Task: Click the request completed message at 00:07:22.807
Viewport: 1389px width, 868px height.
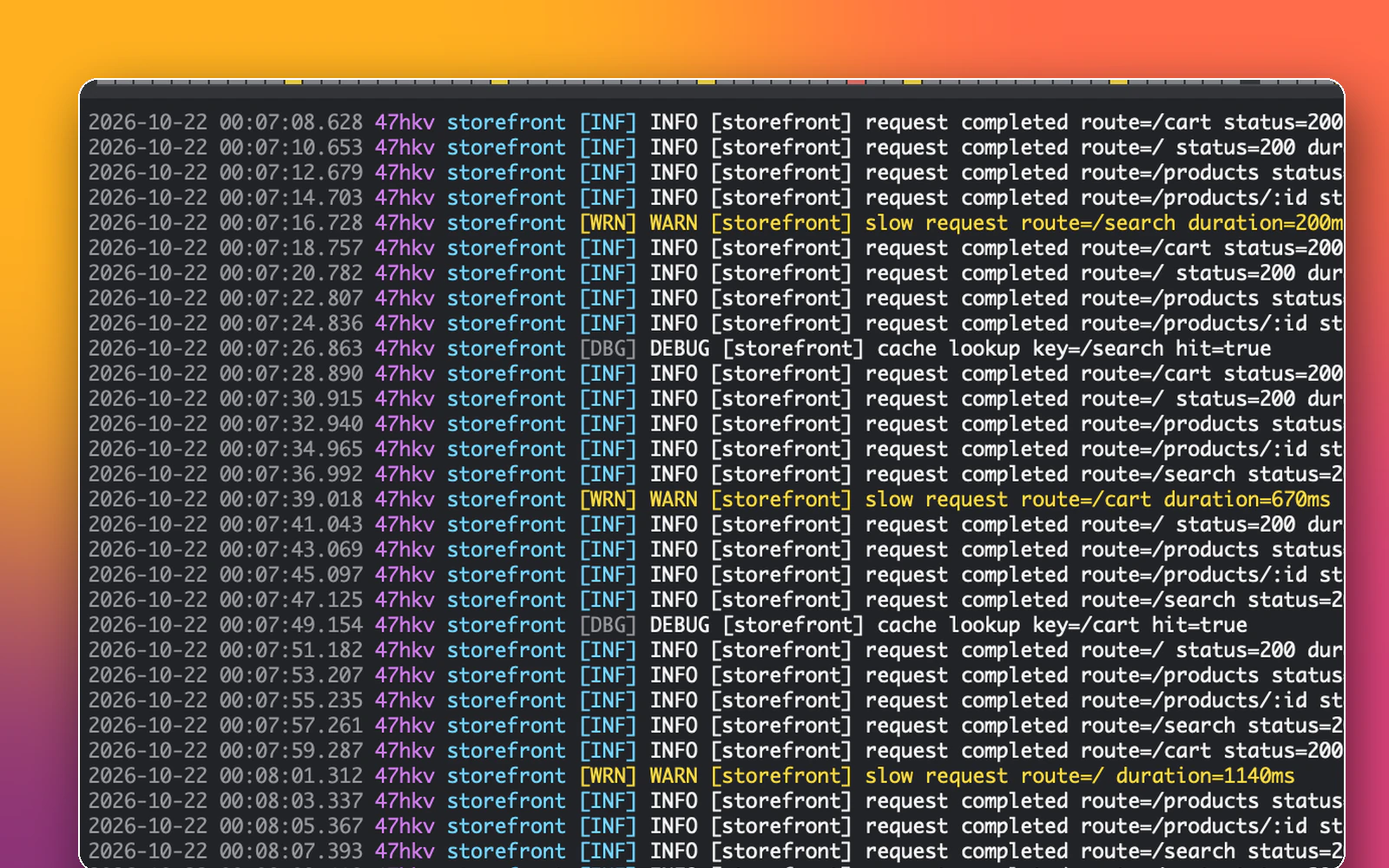Action: (1104, 299)
